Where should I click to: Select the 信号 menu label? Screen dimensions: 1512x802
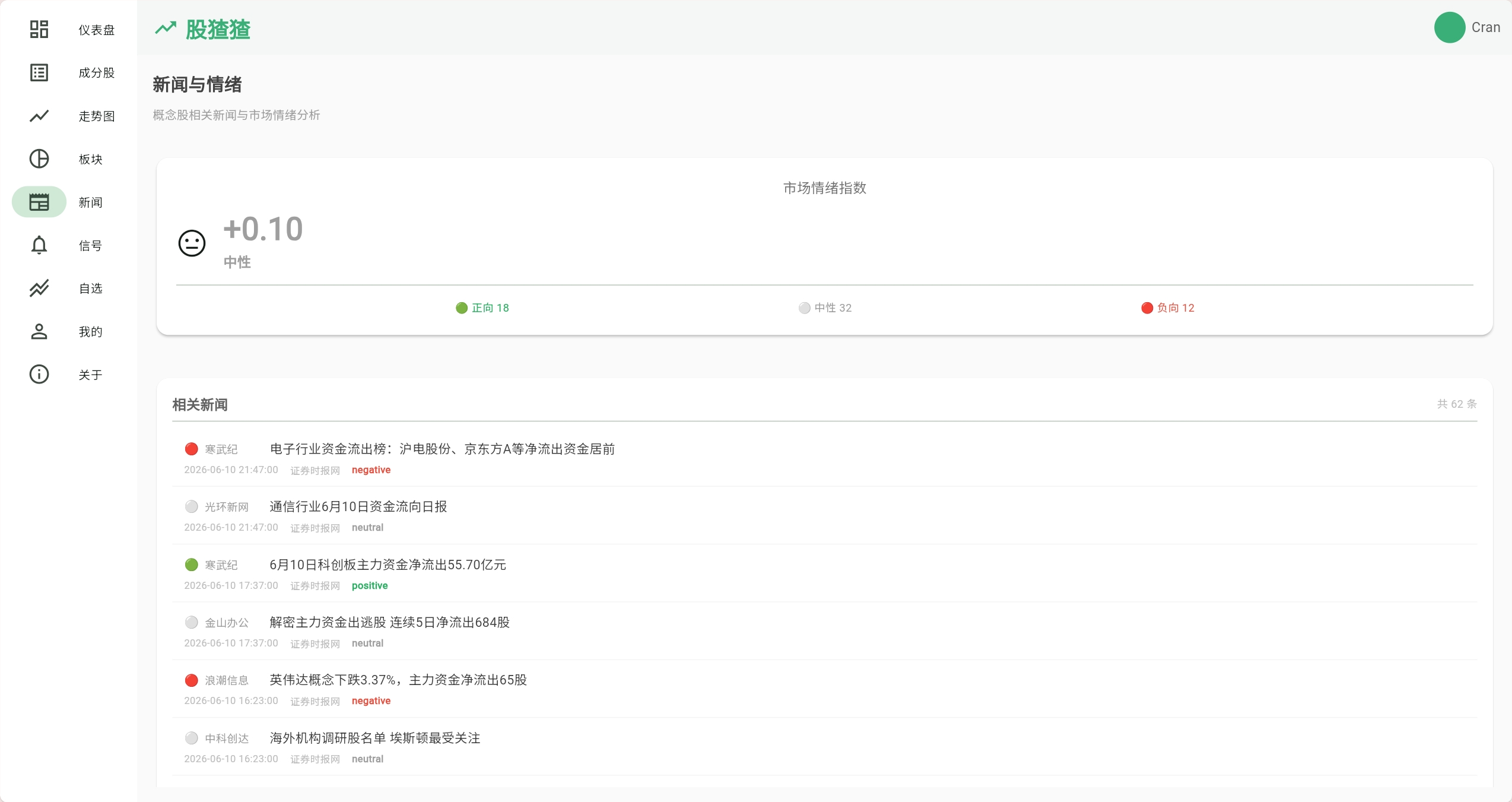point(91,245)
